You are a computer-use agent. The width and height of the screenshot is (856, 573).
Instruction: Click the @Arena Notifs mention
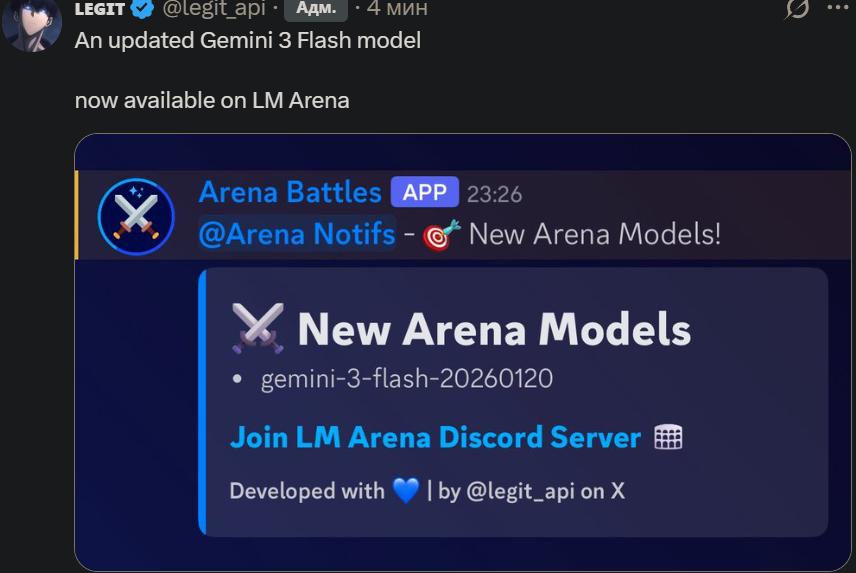pyautogui.click(x=297, y=234)
